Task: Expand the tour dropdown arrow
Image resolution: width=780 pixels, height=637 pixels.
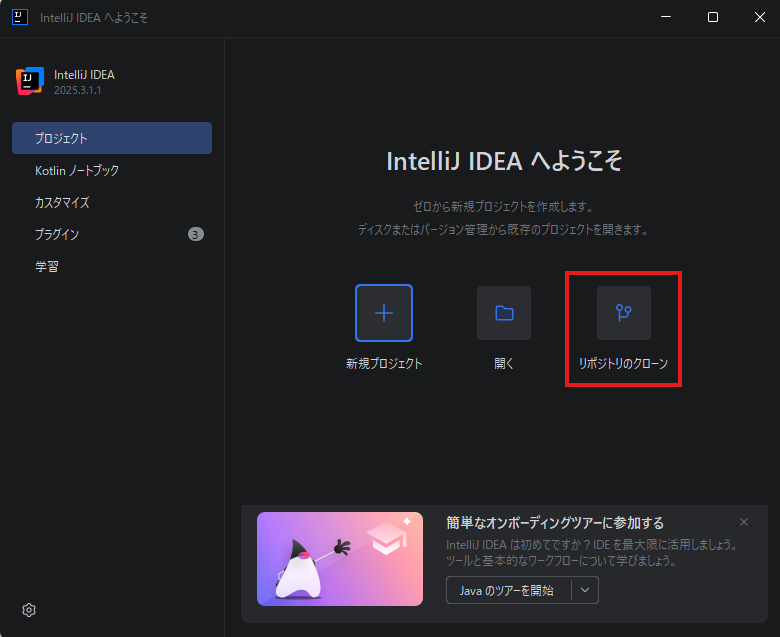Action: click(585, 590)
